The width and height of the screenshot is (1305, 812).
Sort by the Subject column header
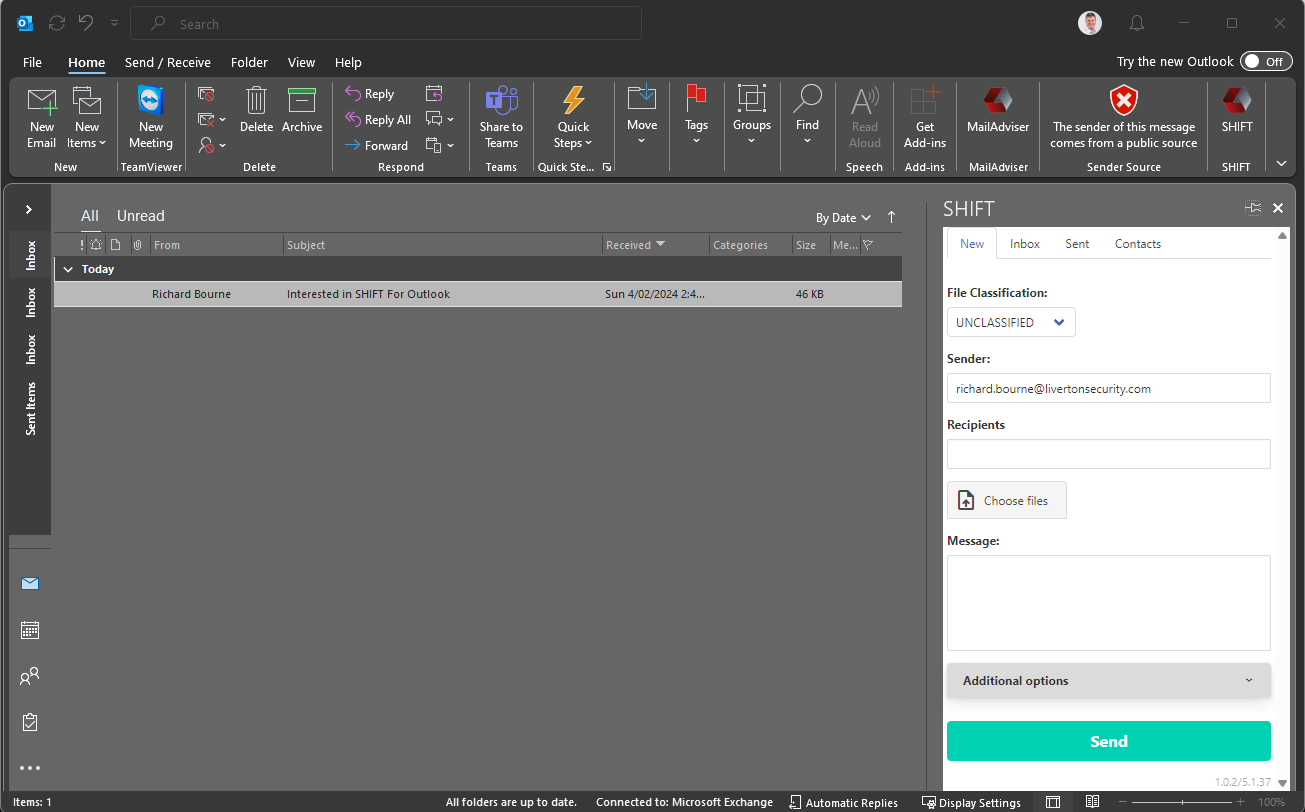pyautogui.click(x=443, y=245)
